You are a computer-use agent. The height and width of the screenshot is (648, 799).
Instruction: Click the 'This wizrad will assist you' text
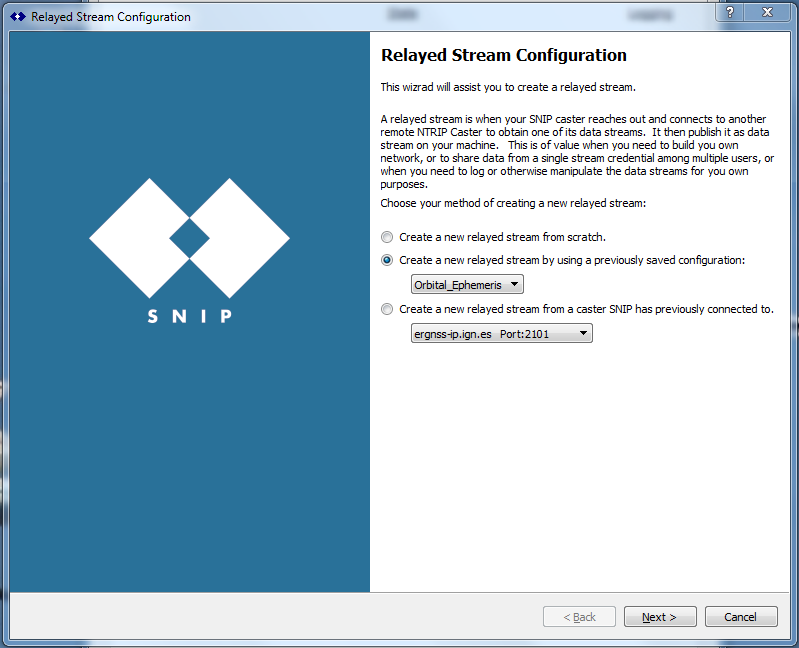[x=508, y=87]
